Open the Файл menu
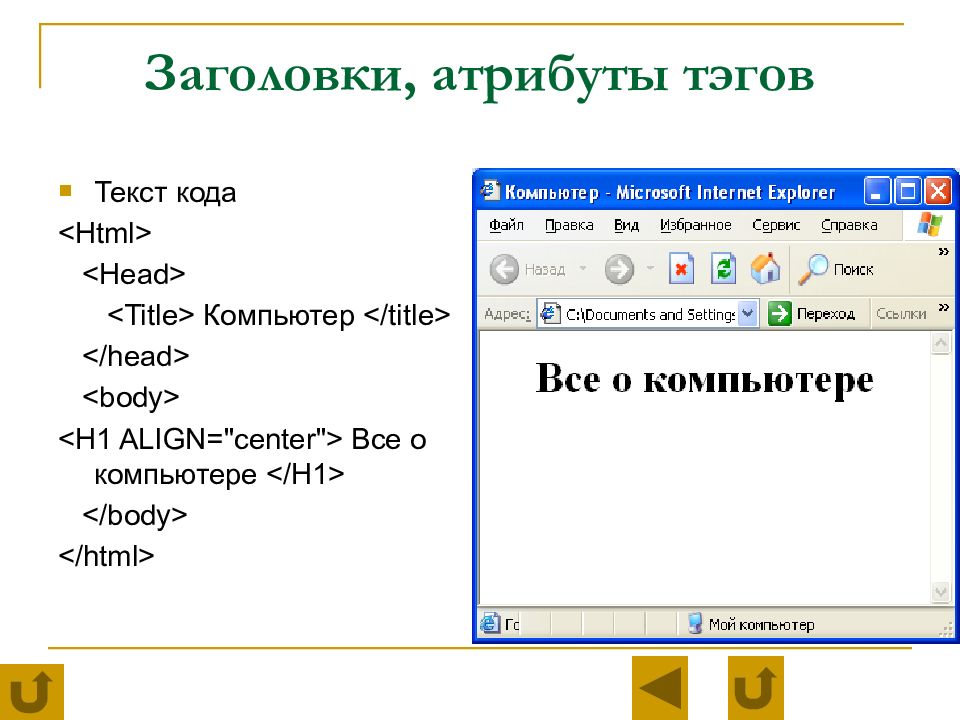 coord(506,225)
